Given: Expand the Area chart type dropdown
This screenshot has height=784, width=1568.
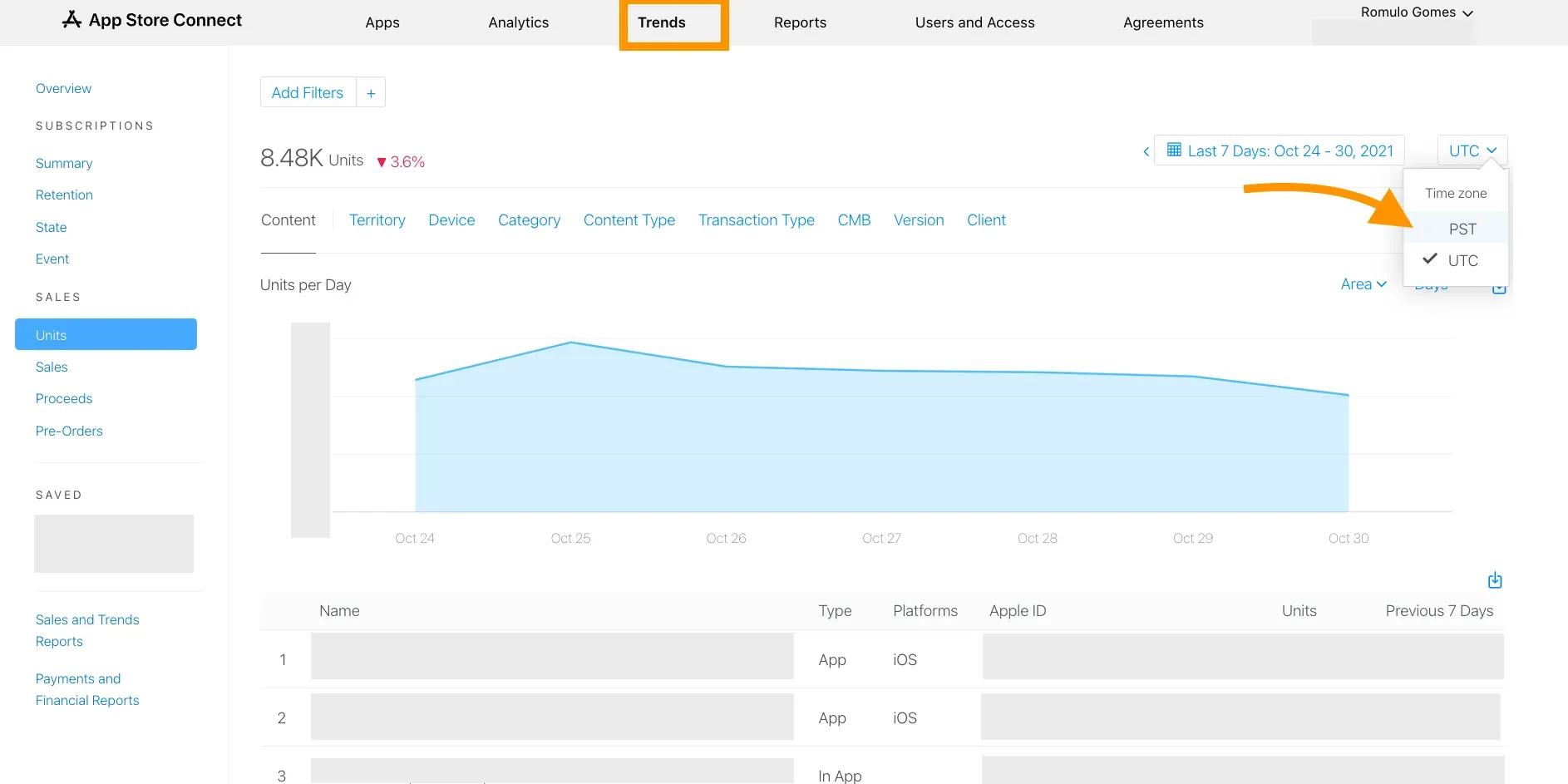Looking at the screenshot, I should click(x=1363, y=284).
